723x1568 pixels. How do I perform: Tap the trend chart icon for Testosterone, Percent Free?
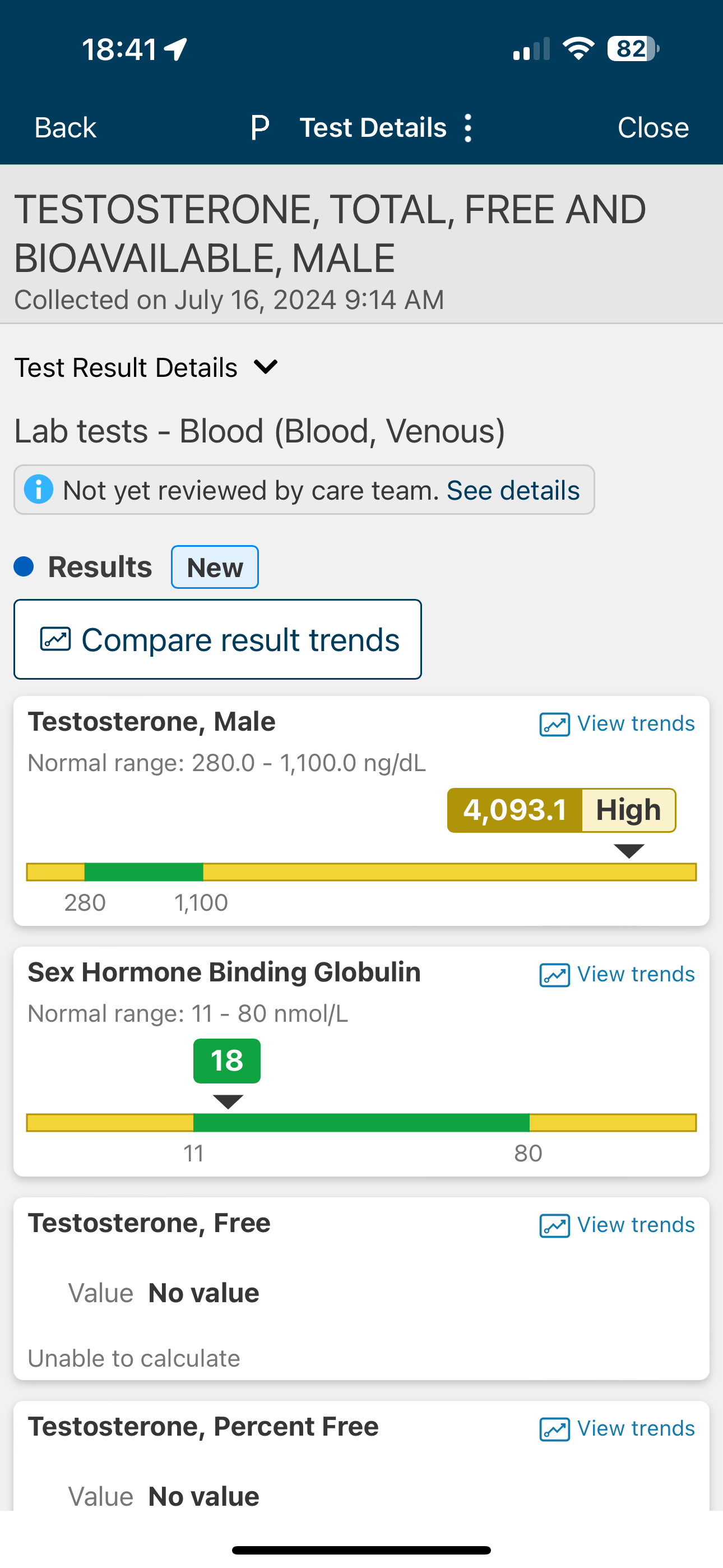tap(554, 1429)
